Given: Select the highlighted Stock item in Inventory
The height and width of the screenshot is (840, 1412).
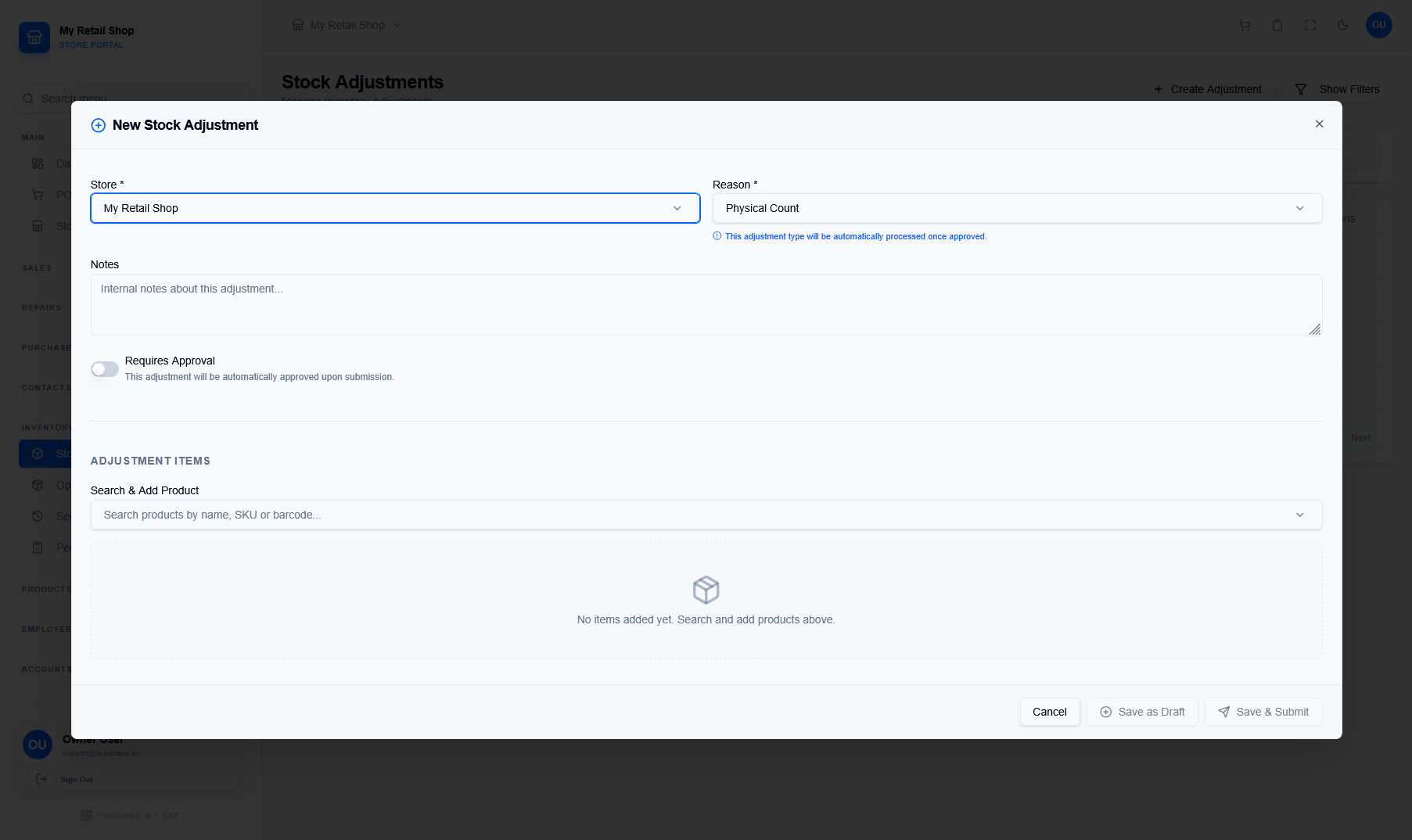Looking at the screenshot, I should tap(45, 454).
